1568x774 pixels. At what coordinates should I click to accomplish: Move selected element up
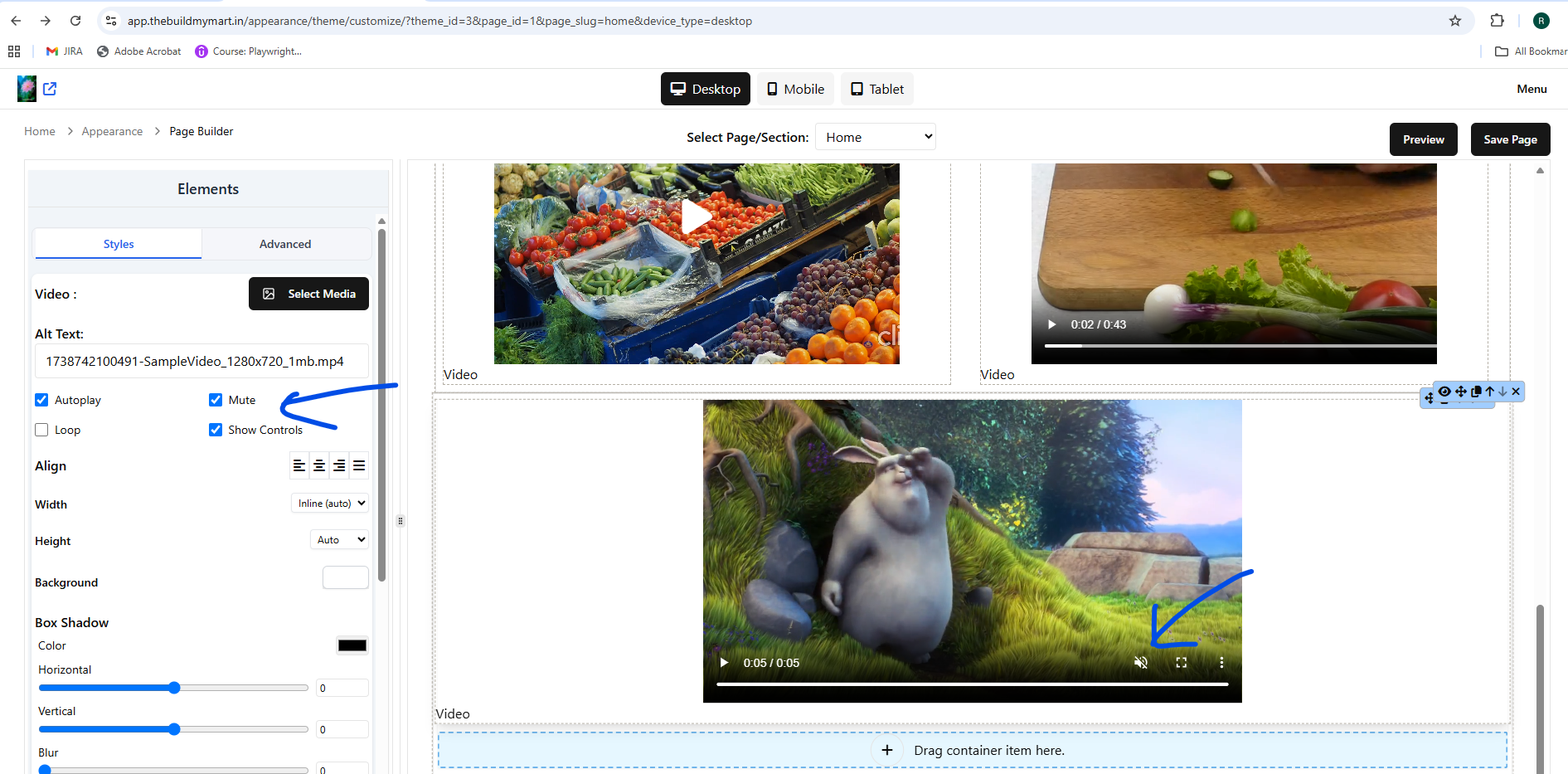pyautogui.click(x=1490, y=392)
